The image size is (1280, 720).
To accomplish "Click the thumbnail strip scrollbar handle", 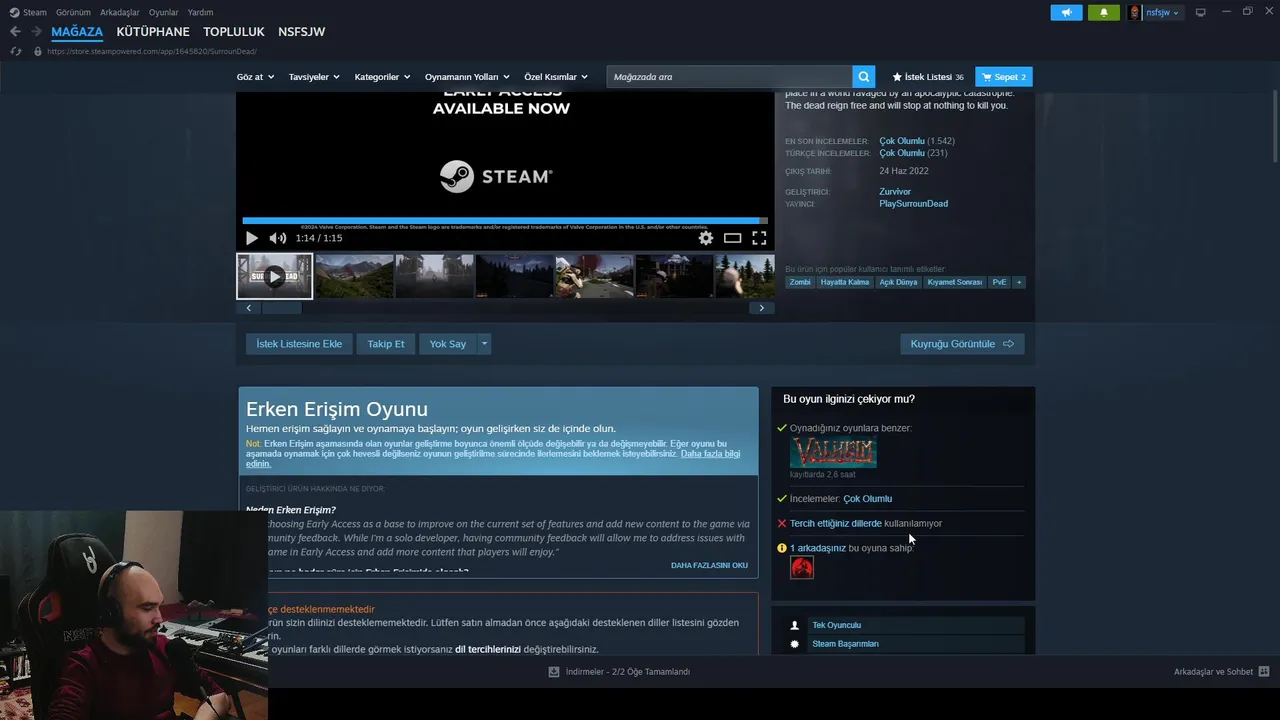I will coord(282,308).
